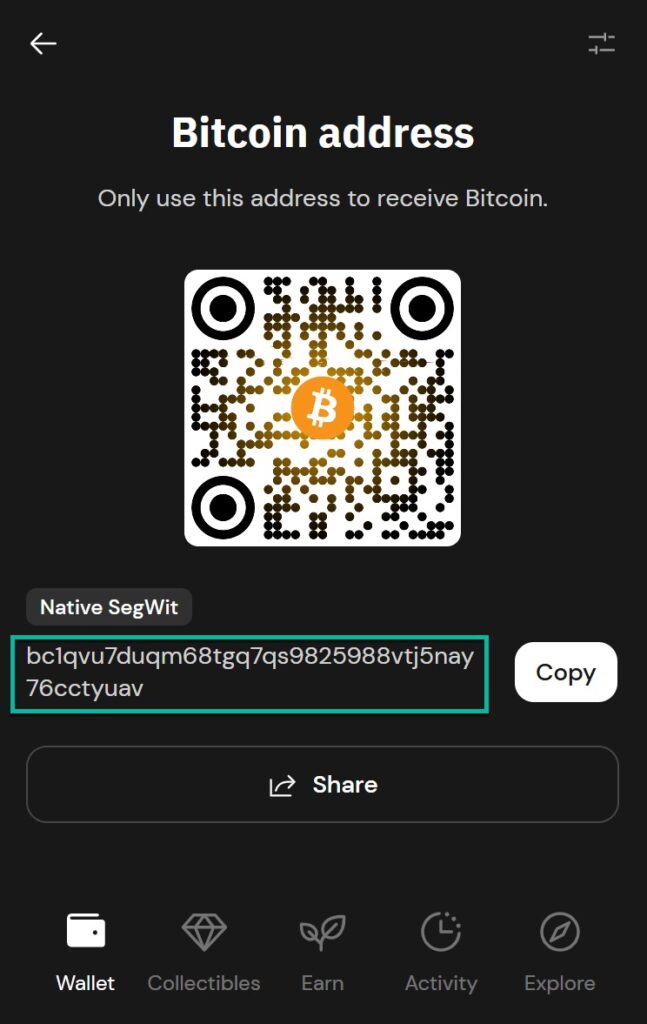Image resolution: width=647 pixels, height=1024 pixels.
Task: Open the Collectibles diamond icon
Action: (x=204, y=931)
